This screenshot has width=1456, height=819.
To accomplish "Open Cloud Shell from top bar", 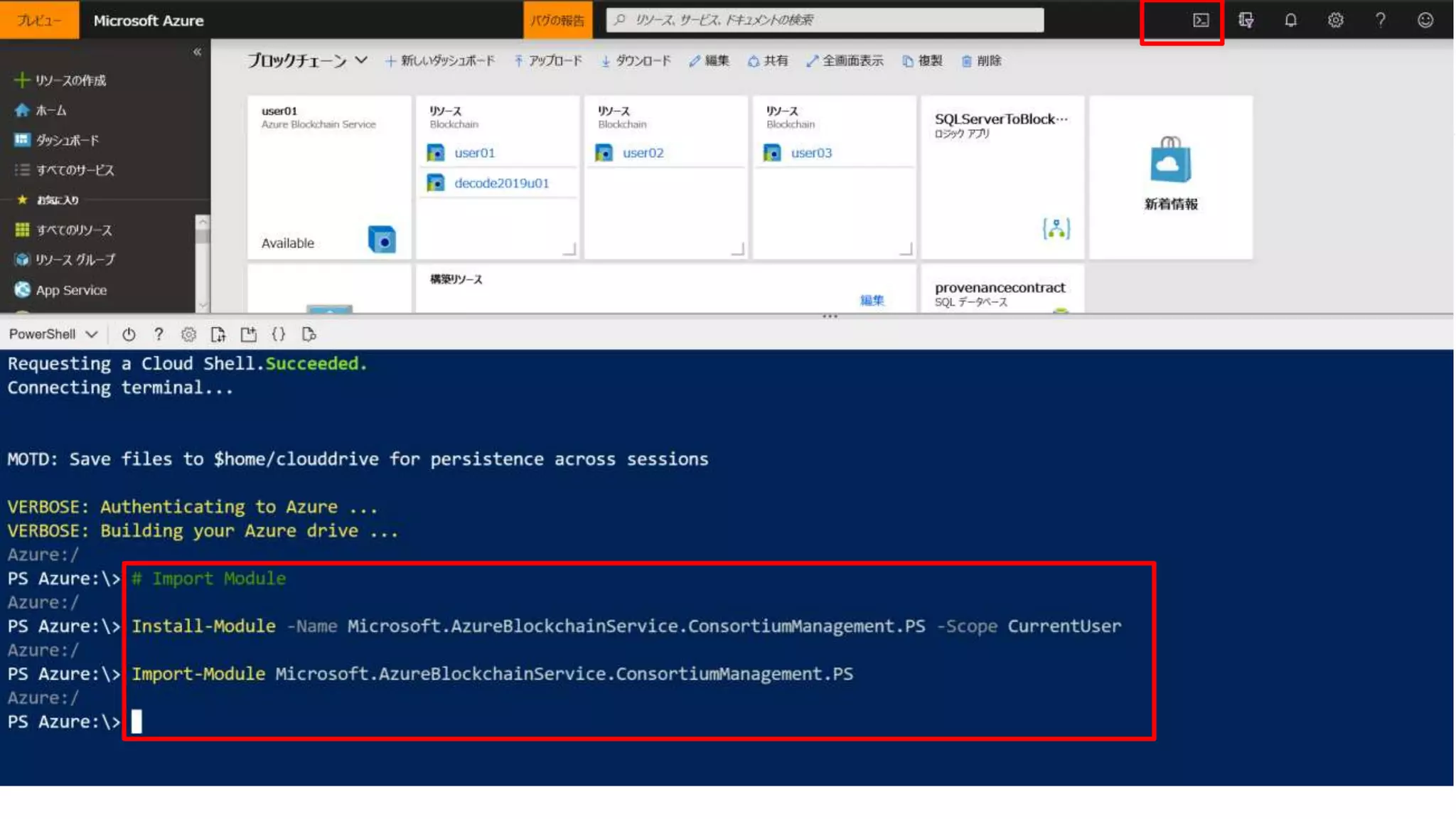I will [1200, 21].
